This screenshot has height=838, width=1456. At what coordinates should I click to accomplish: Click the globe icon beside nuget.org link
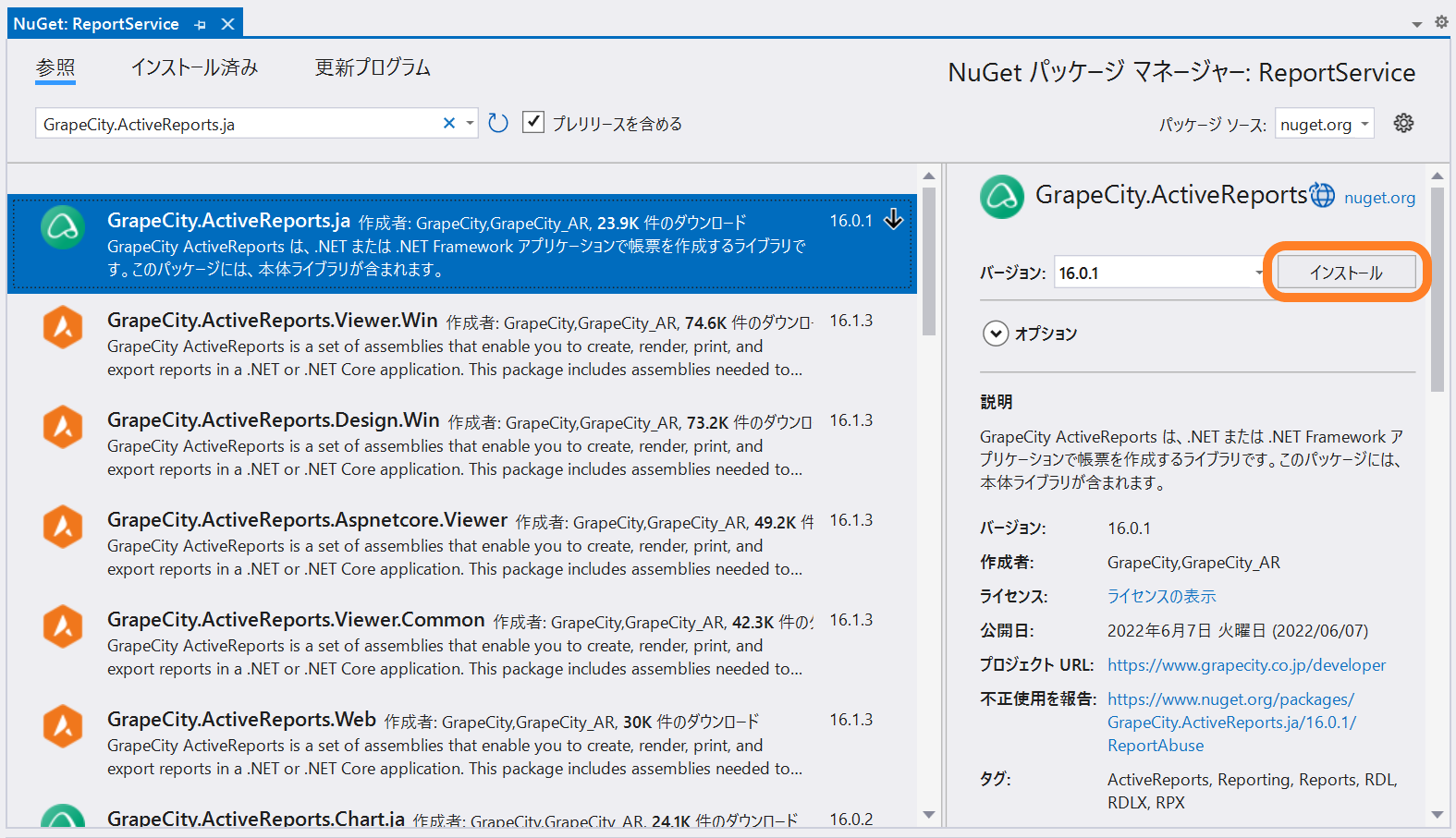[1323, 195]
